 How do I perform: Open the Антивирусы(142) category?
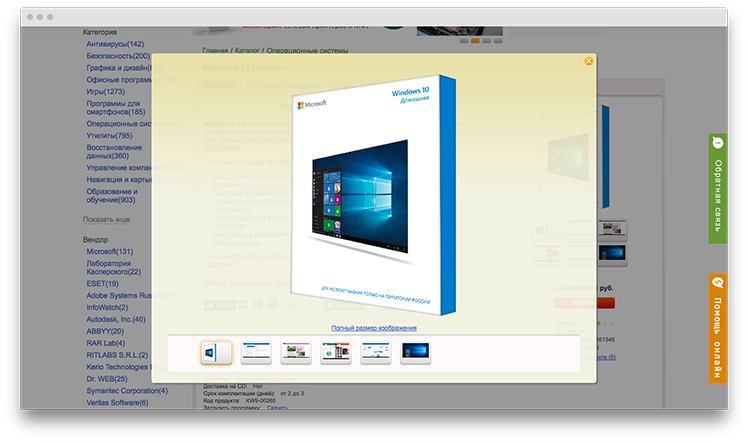tap(115, 44)
